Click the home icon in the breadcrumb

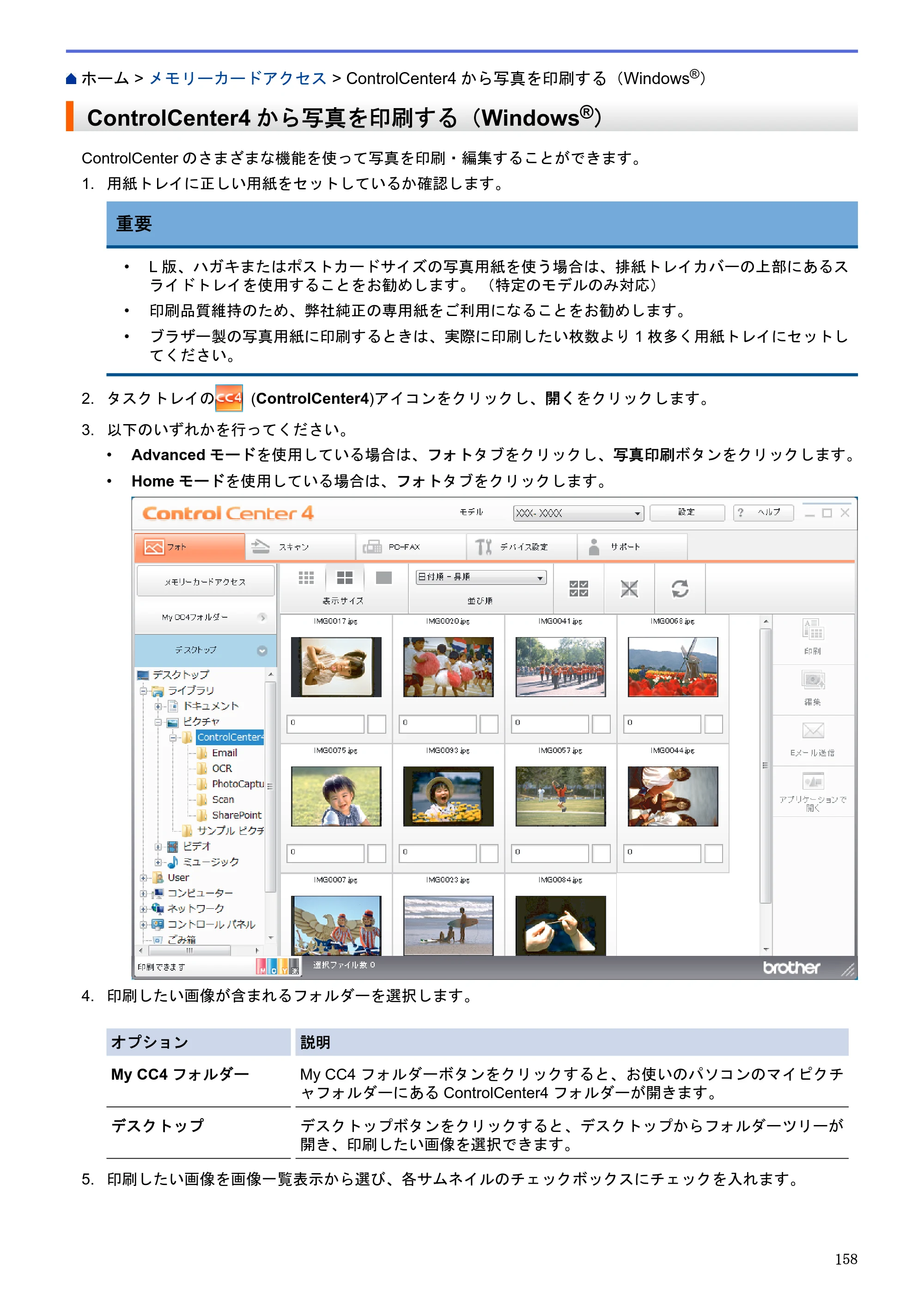[71, 79]
